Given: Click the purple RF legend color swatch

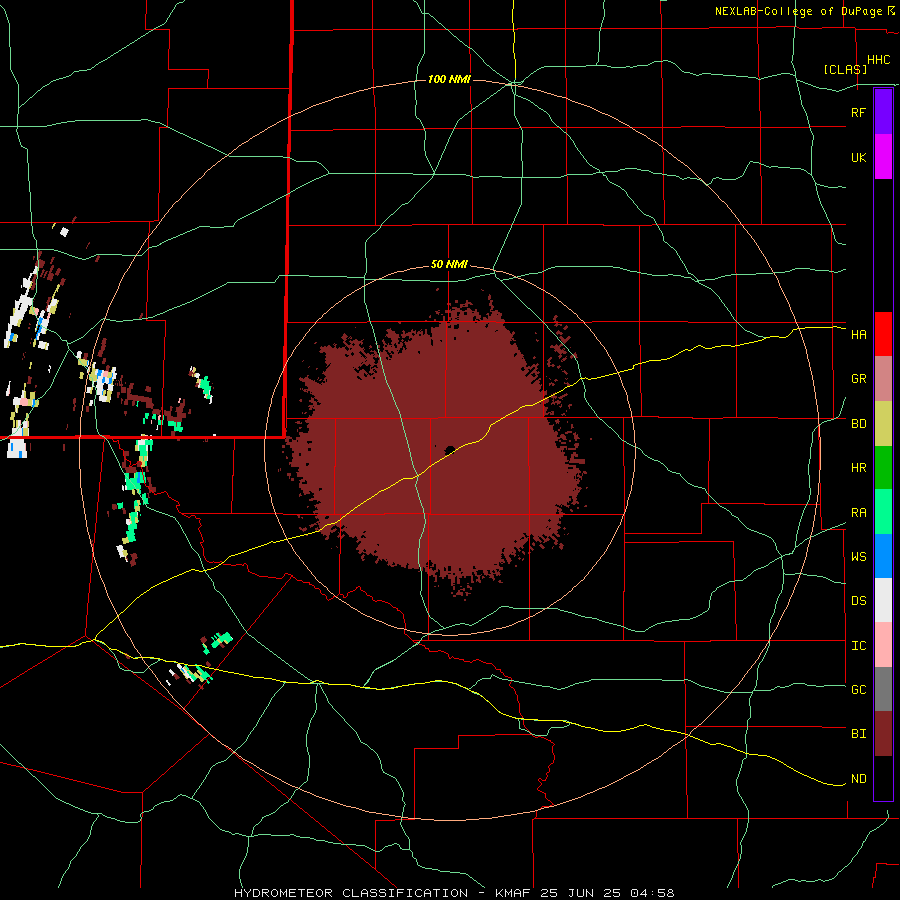Looking at the screenshot, I should (x=883, y=112).
